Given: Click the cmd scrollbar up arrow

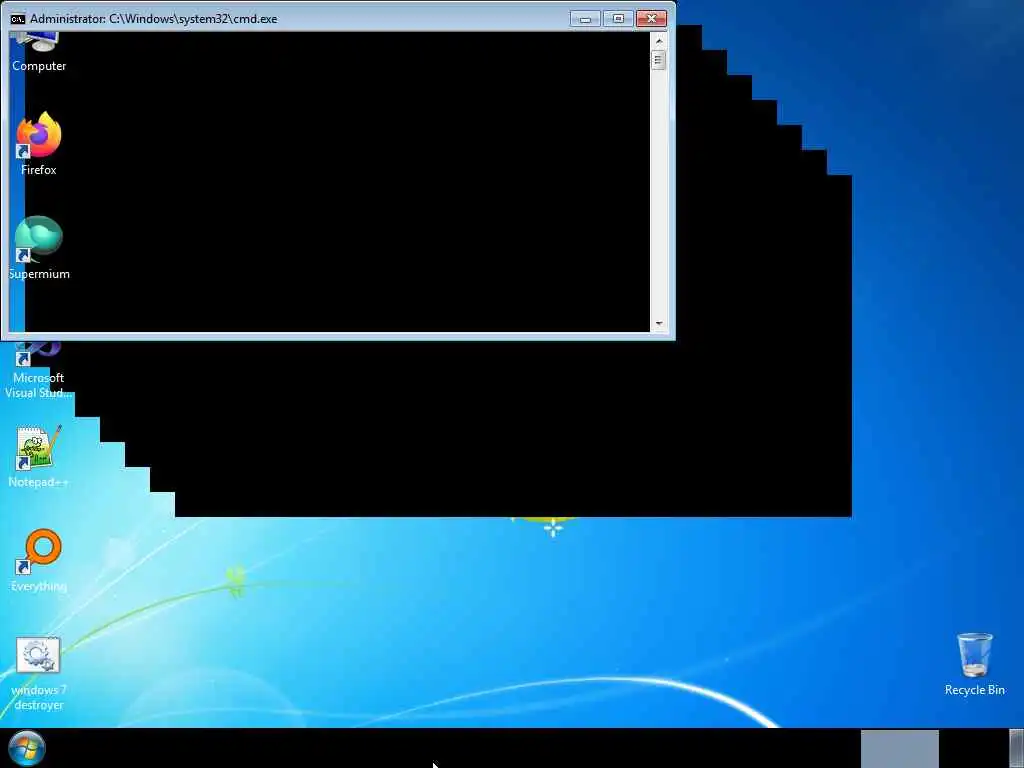Looking at the screenshot, I should (658, 41).
